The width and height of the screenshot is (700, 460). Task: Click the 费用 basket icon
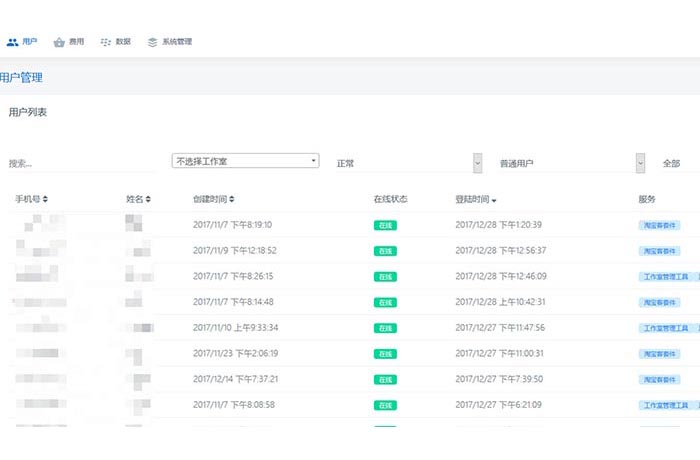[x=59, y=42]
